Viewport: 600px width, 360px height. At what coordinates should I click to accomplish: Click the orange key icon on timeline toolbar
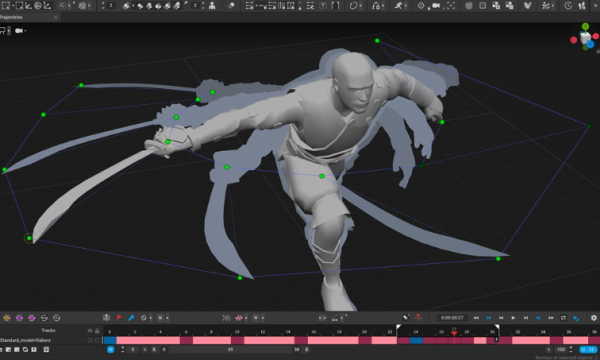click(7, 318)
